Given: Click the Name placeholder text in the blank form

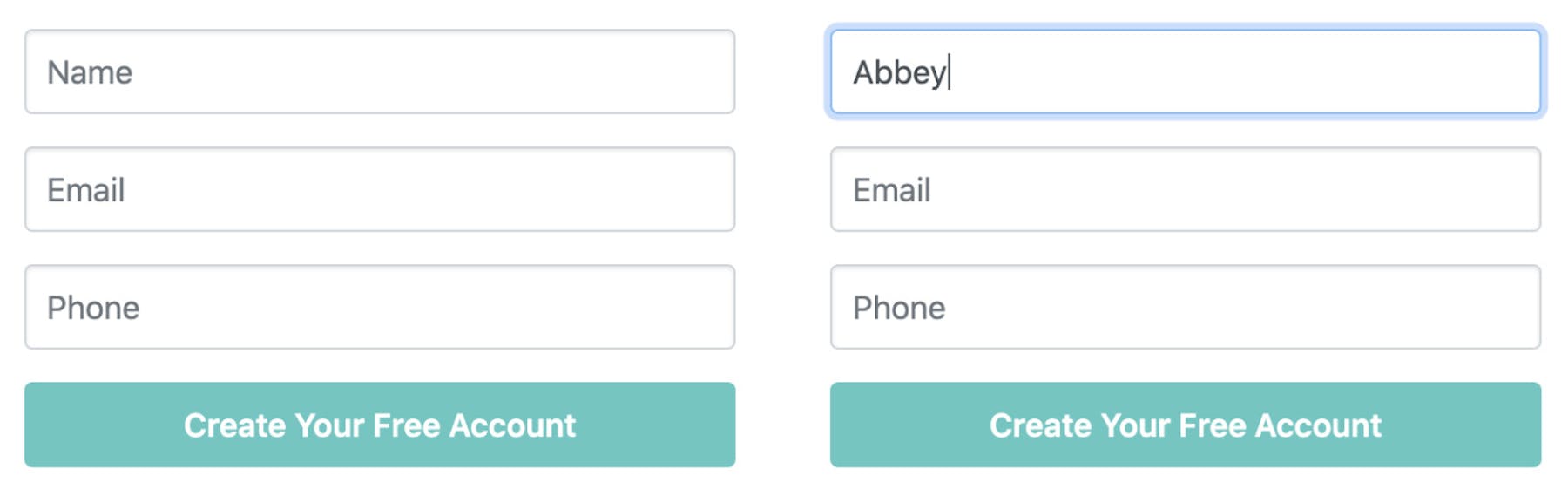Looking at the screenshot, I should 90,72.
